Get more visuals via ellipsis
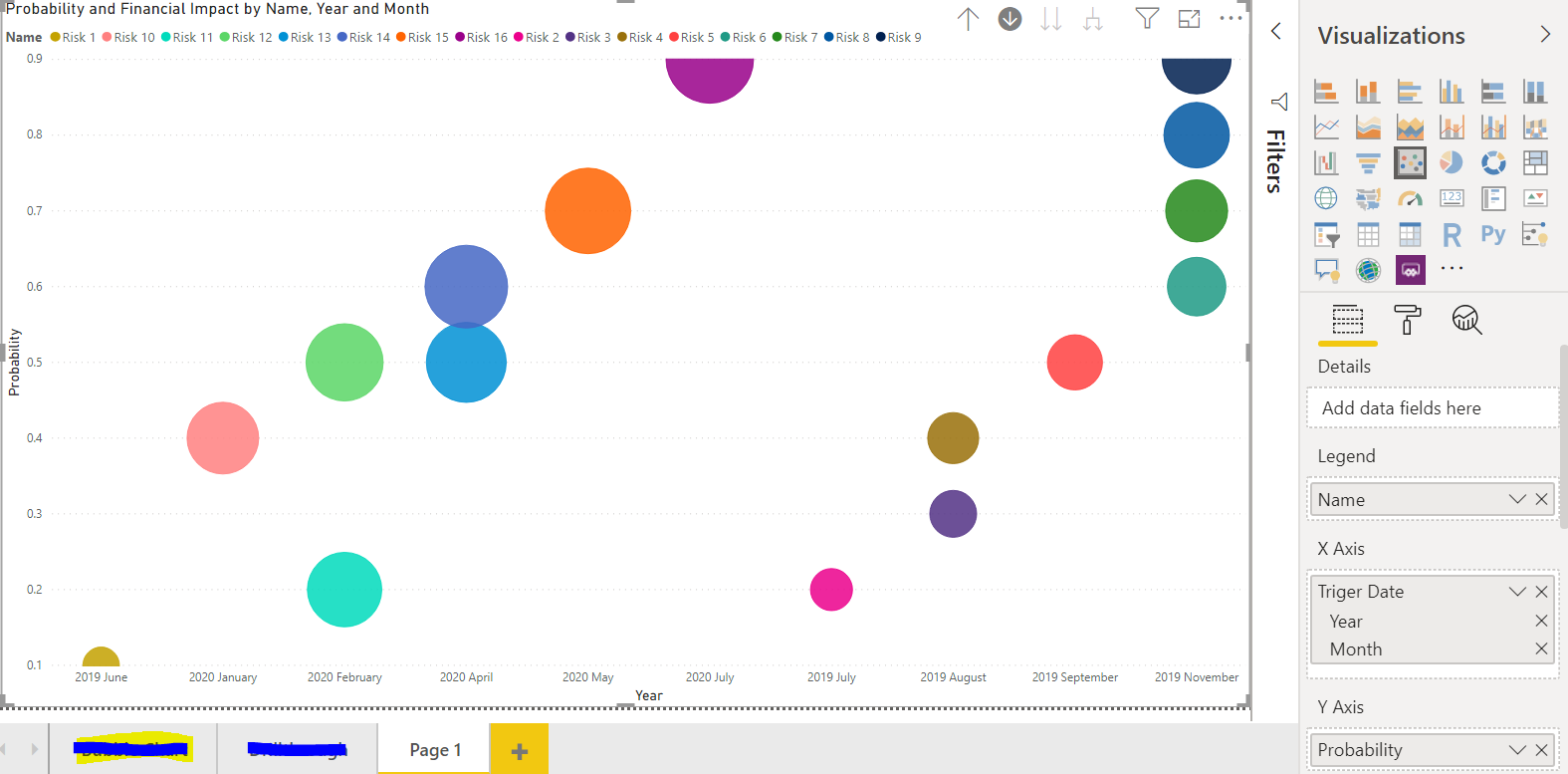Viewport: 1568px width, 774px height. click(1452, 268)
